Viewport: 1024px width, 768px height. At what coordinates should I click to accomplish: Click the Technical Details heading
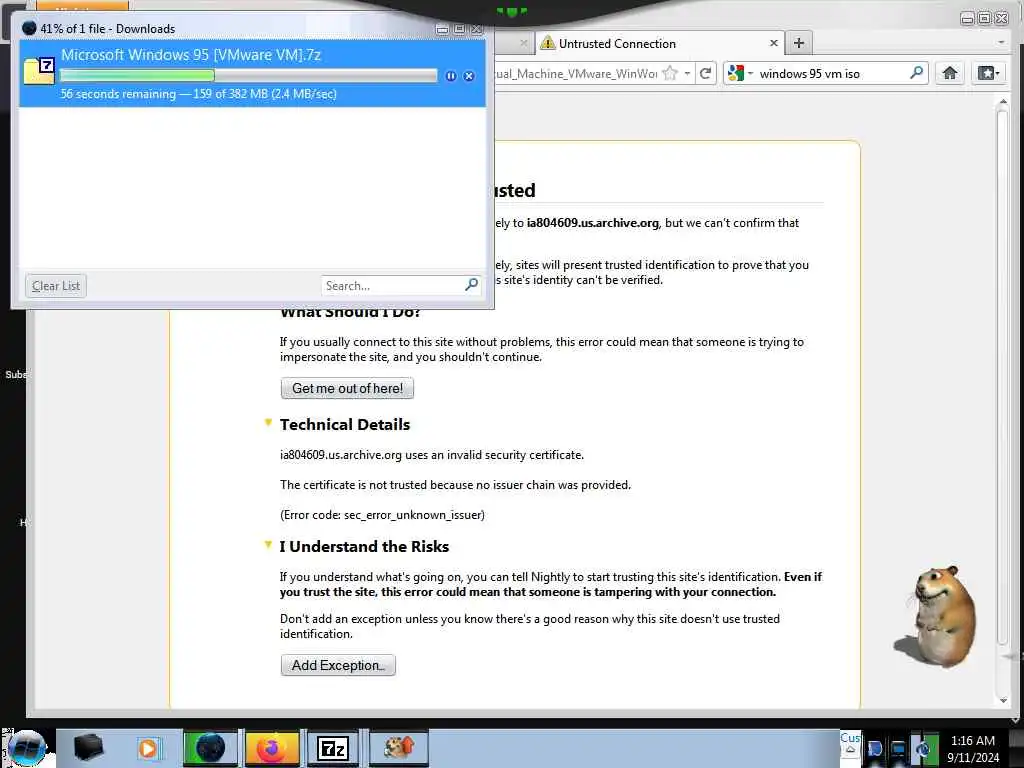tap(345, 424)
